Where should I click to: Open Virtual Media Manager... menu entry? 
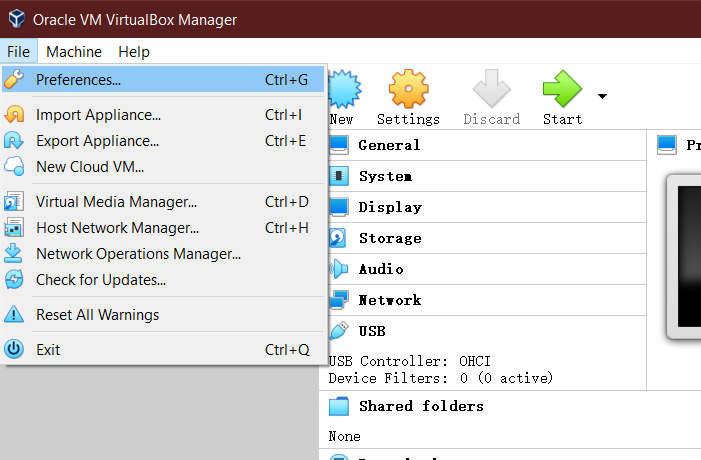pyautogui.click(x=163, y=201)
